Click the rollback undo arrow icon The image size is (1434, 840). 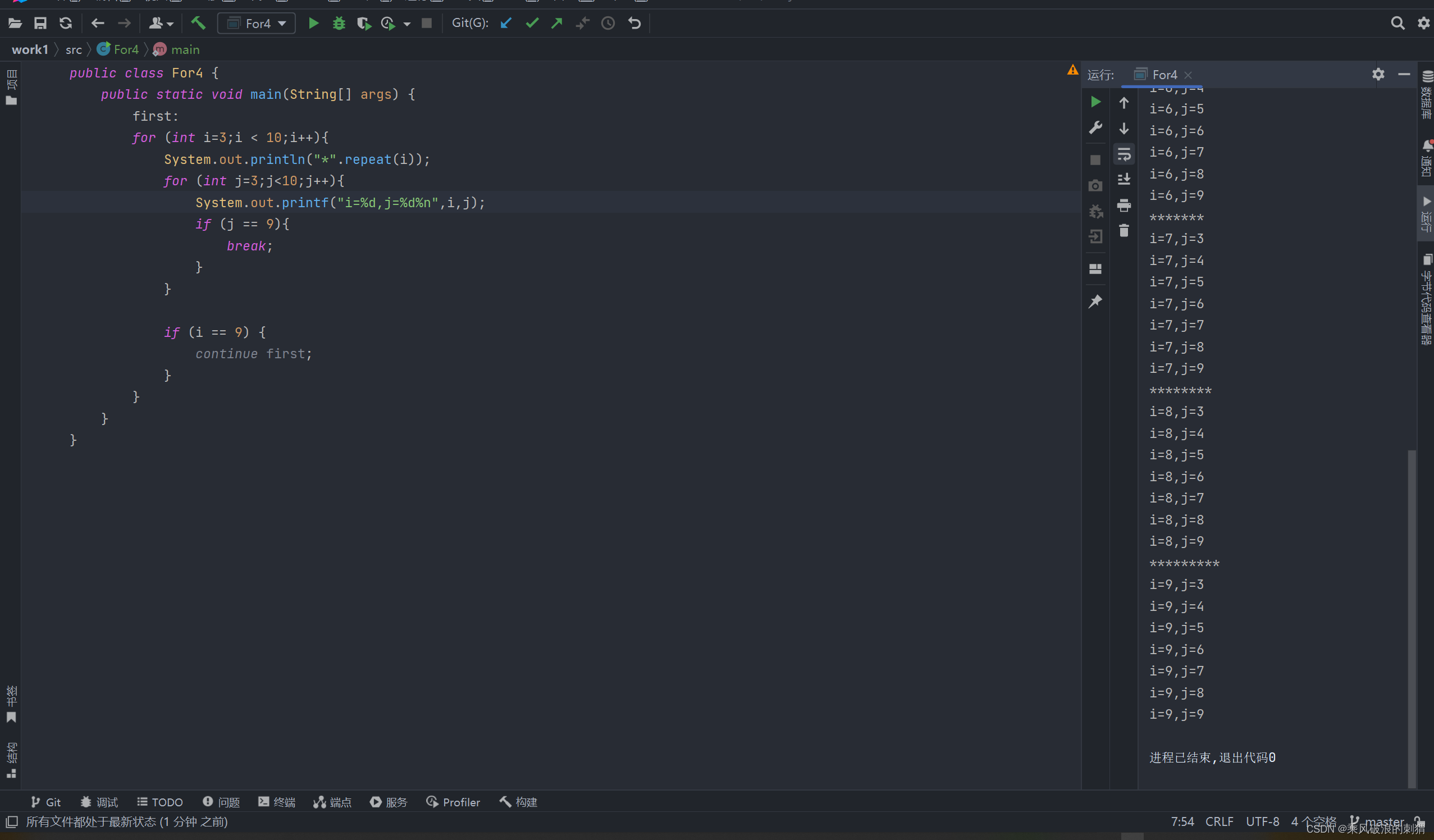click(634, 24)
